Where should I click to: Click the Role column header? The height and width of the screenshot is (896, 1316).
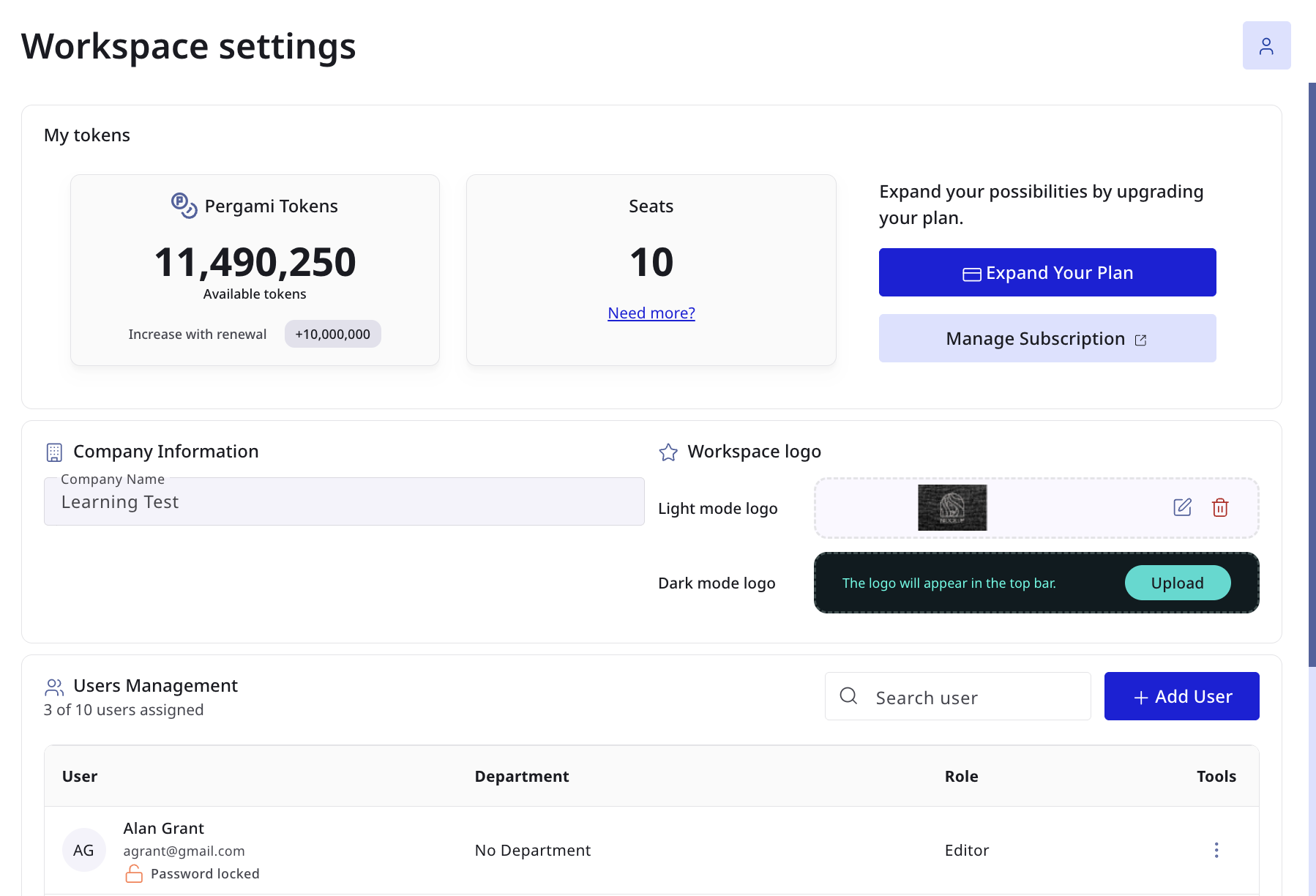[x=961, y=776]
